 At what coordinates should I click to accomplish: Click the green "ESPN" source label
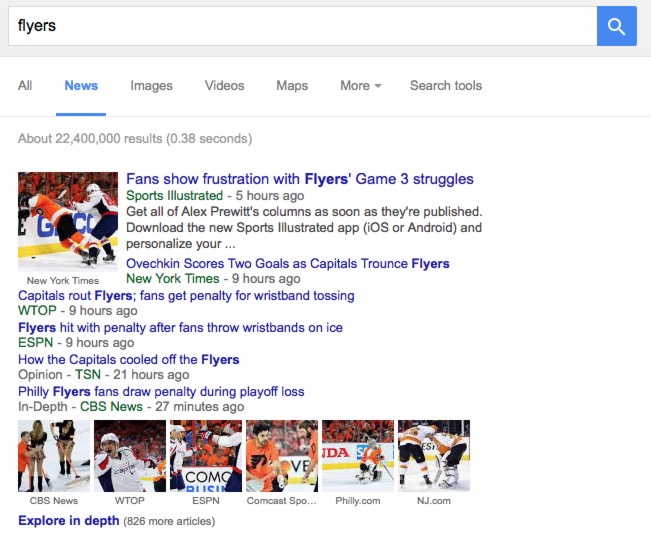35,342
